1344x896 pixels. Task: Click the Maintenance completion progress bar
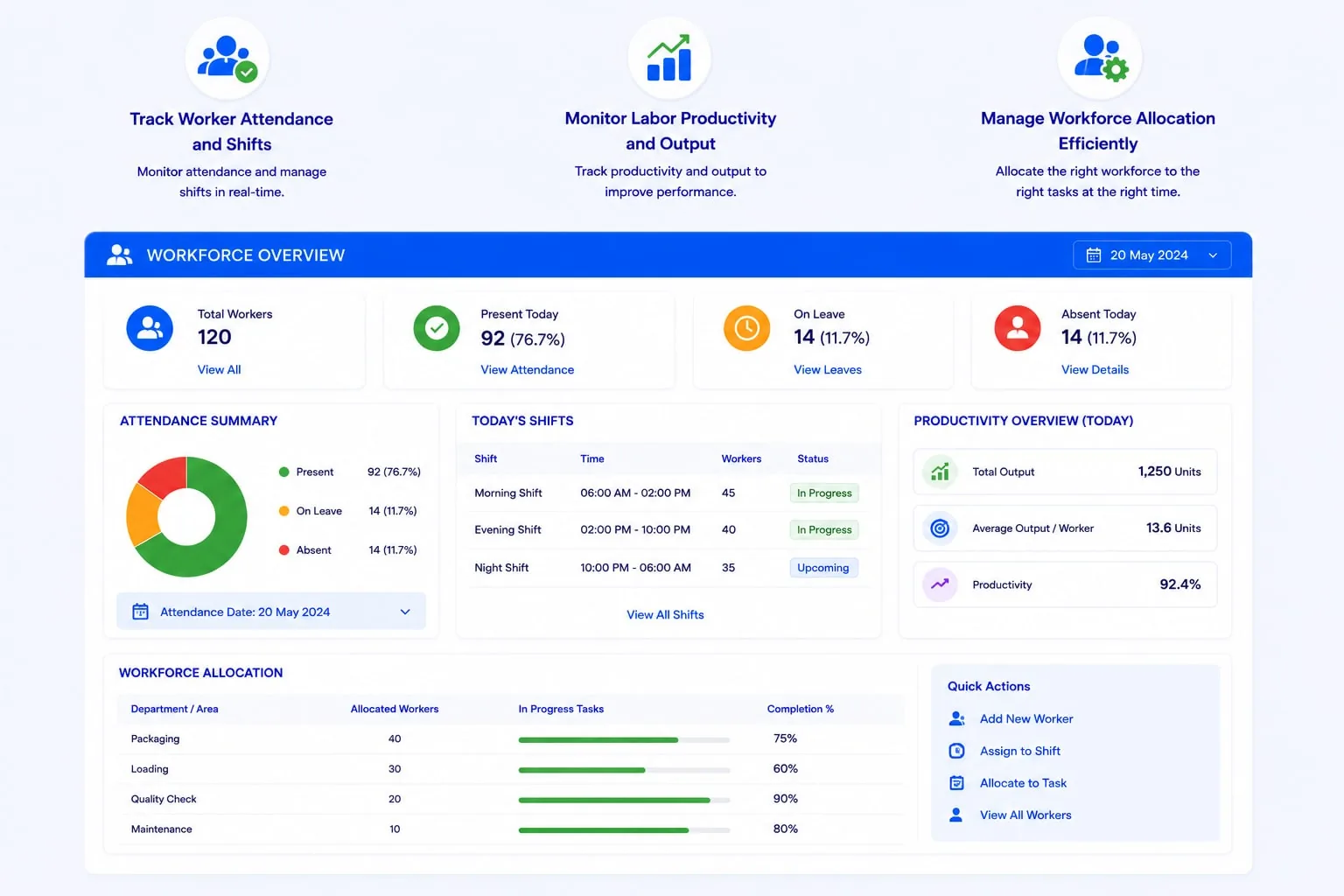pos(624,830)
